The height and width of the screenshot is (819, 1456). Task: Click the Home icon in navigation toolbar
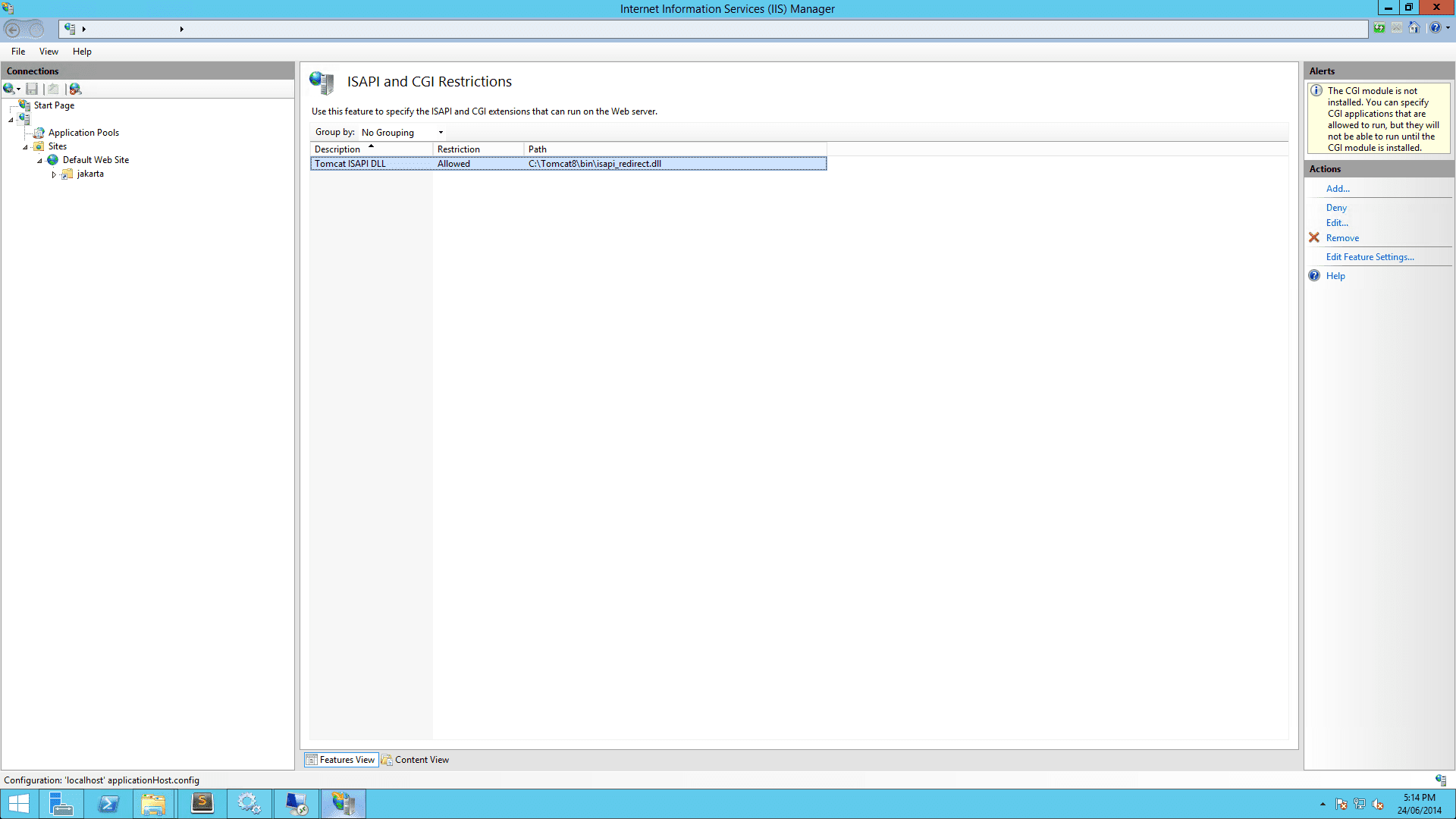[x=1414, y=28]
